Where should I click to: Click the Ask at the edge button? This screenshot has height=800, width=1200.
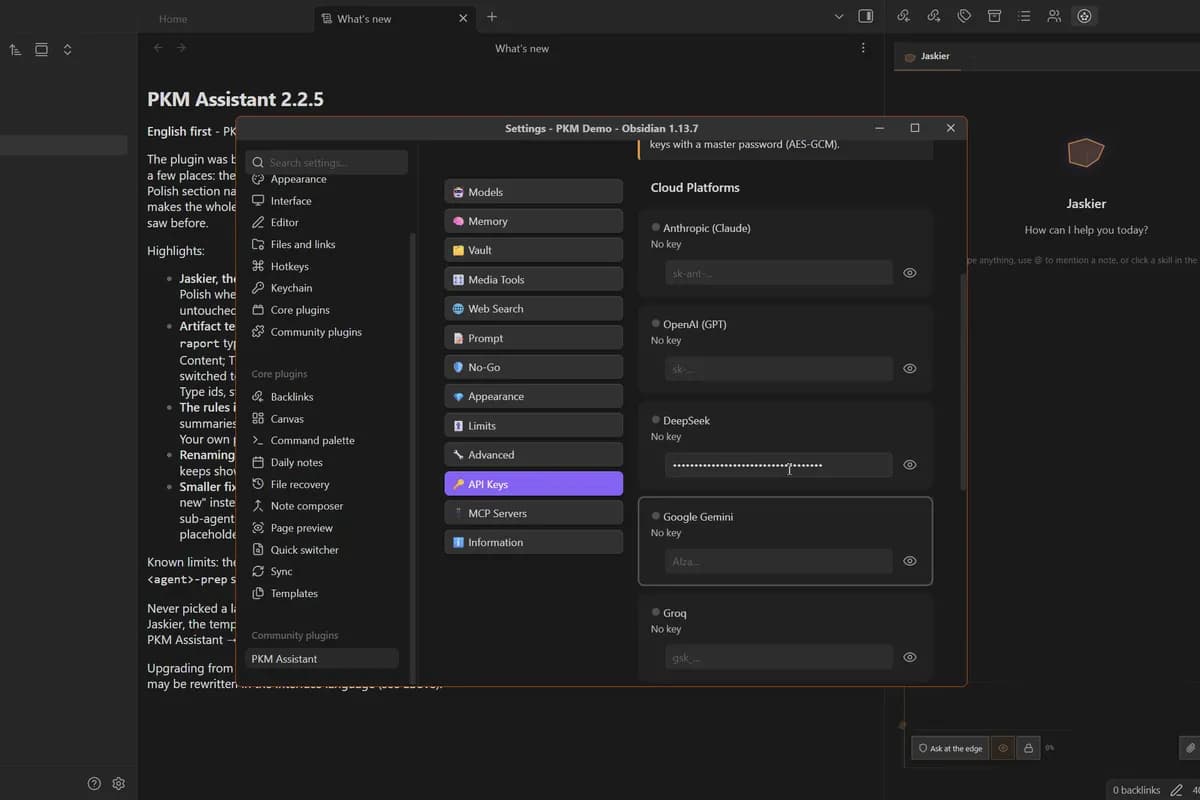point(950,748)
